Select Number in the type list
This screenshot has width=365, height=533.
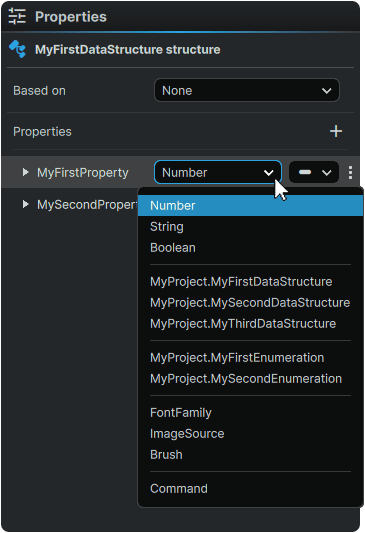[x=250, y=206]
